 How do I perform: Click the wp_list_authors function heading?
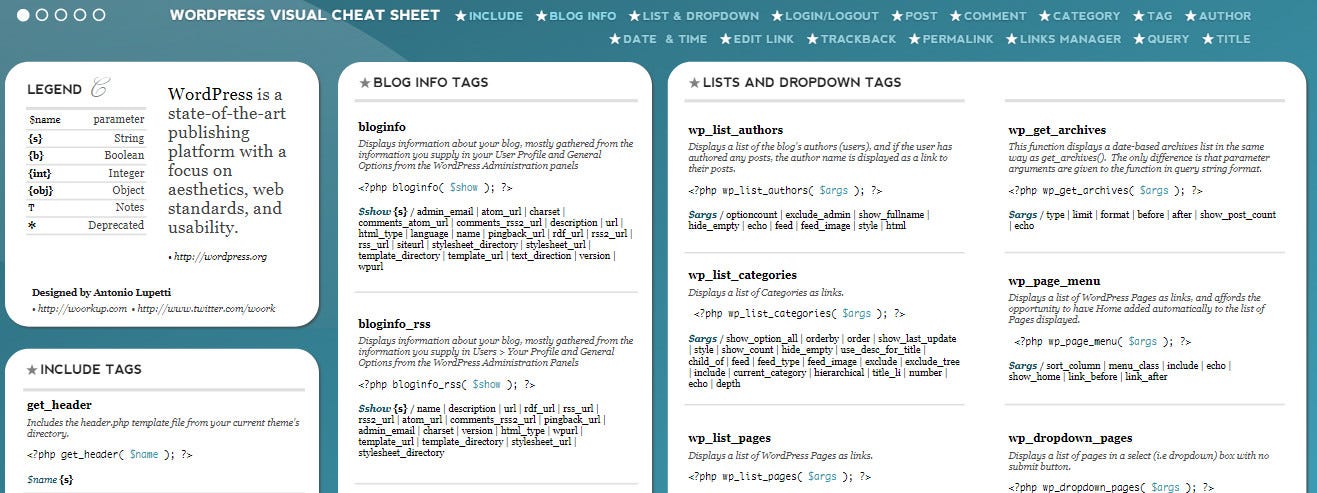coord(736,130)
